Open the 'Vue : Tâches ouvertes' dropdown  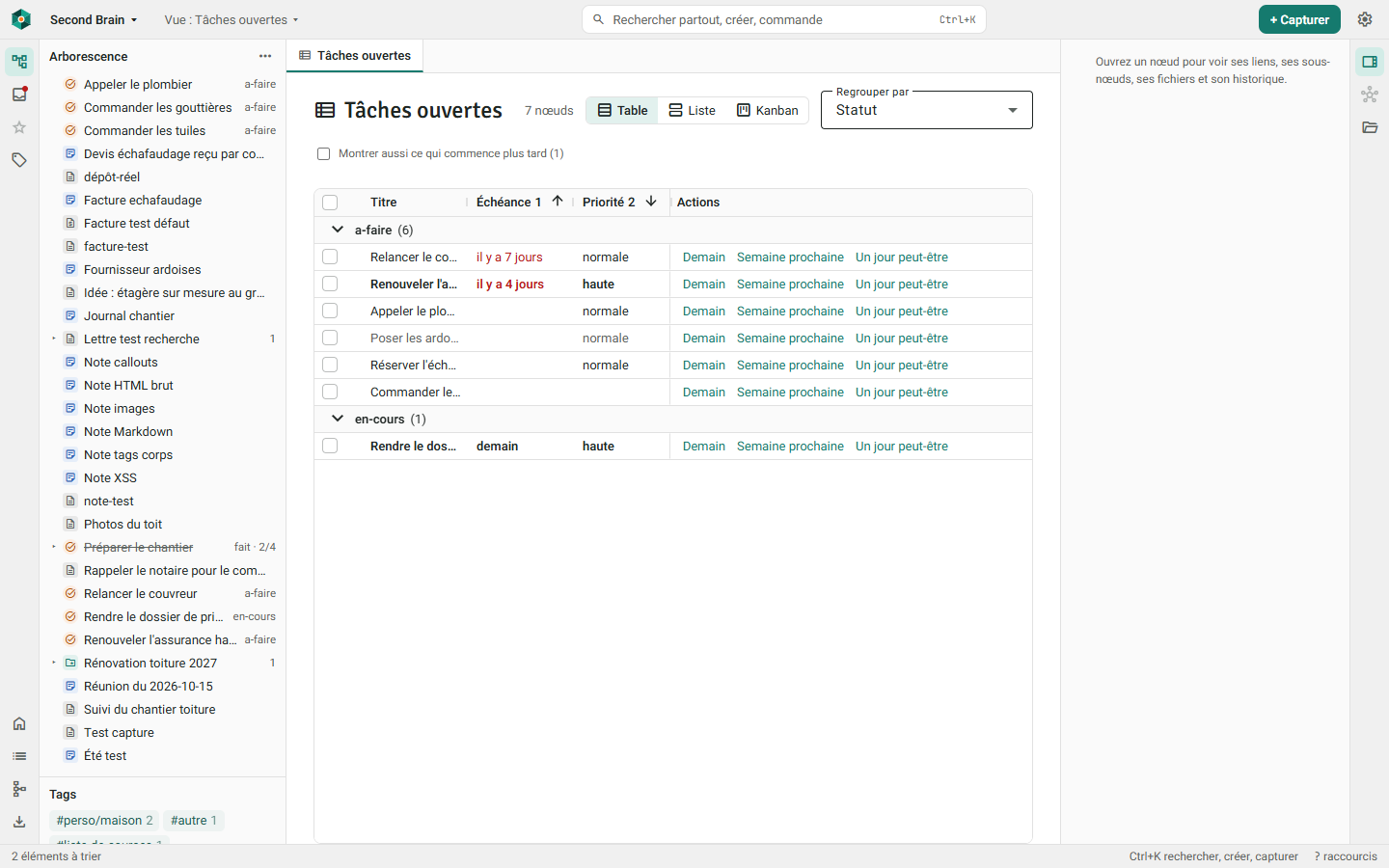pos(231,19)
